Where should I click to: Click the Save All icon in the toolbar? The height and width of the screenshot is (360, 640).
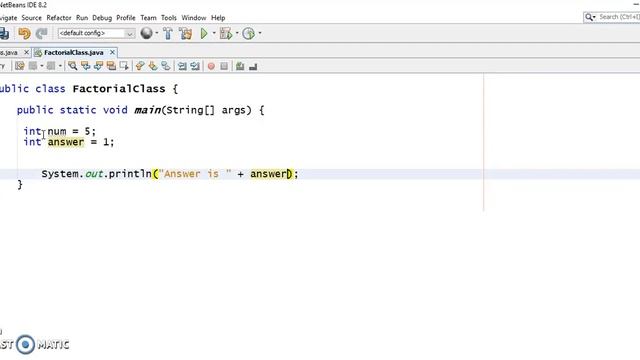[4, 33]
